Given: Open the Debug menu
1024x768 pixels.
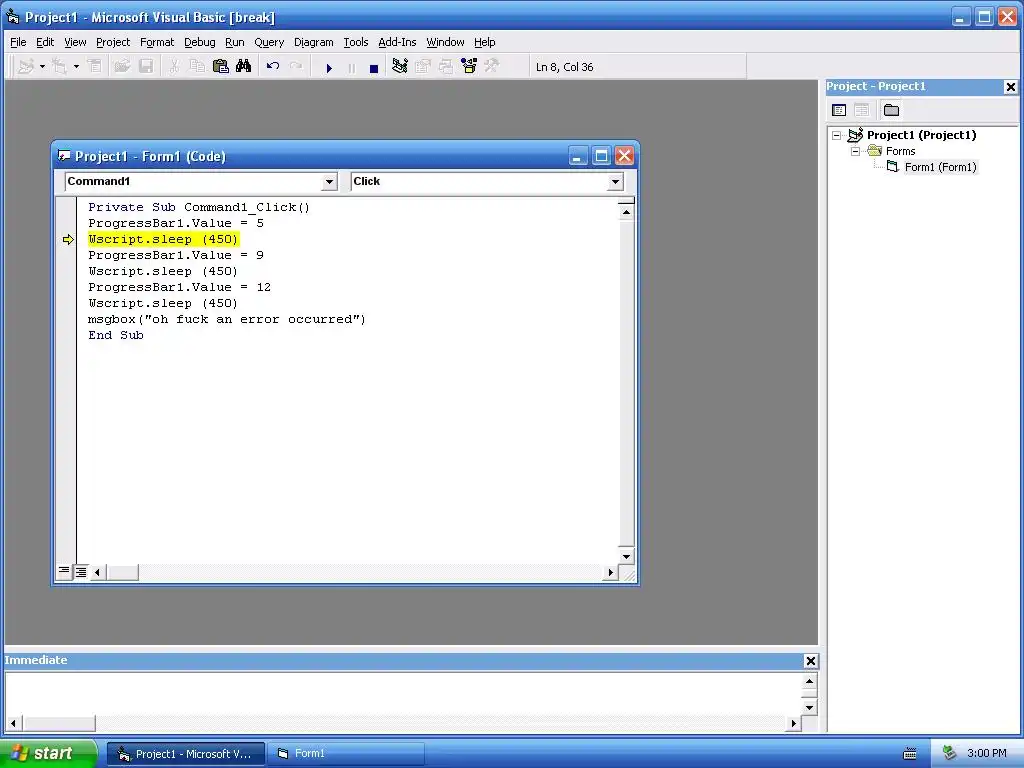Looking at the screenshot, I should tap(200, 42).
